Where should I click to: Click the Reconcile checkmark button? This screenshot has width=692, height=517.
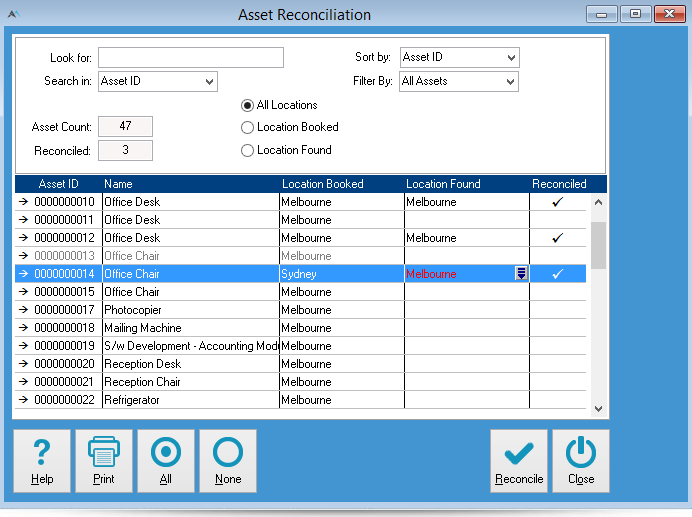(x=519, y=461)
